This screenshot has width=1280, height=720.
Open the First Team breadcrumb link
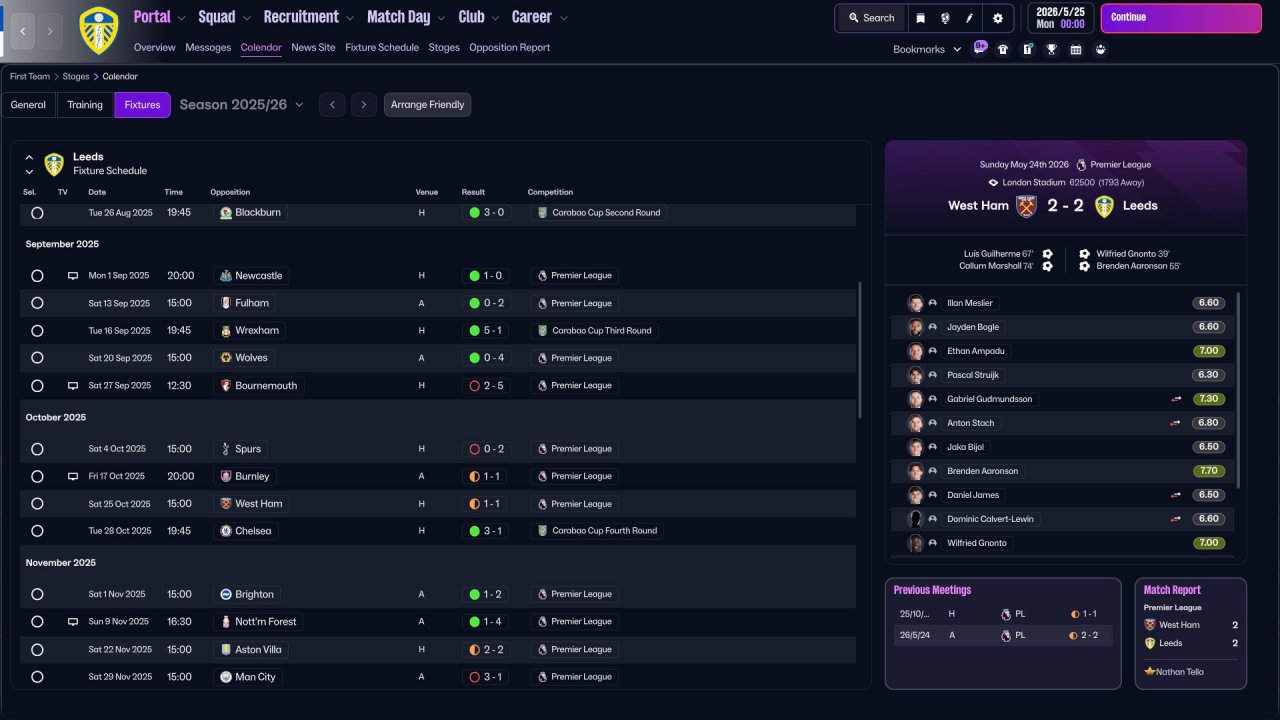(31, 76)
